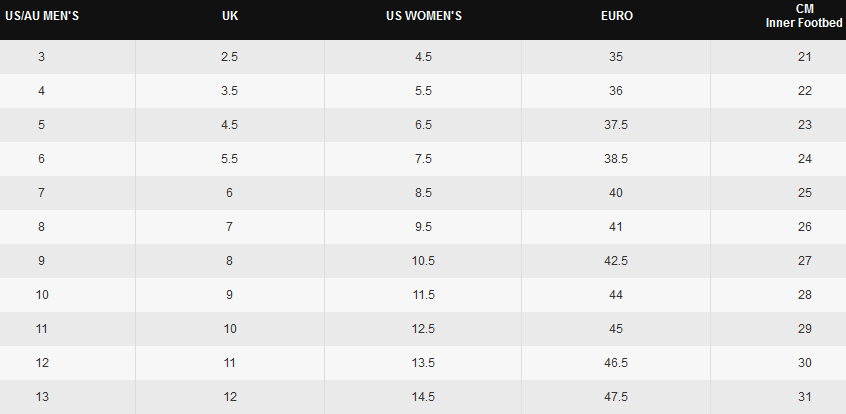Click US/AU Men's size 3 cell
Image resolution: width=846 pixels, height=414 pixels.
(x=41, y=57)
